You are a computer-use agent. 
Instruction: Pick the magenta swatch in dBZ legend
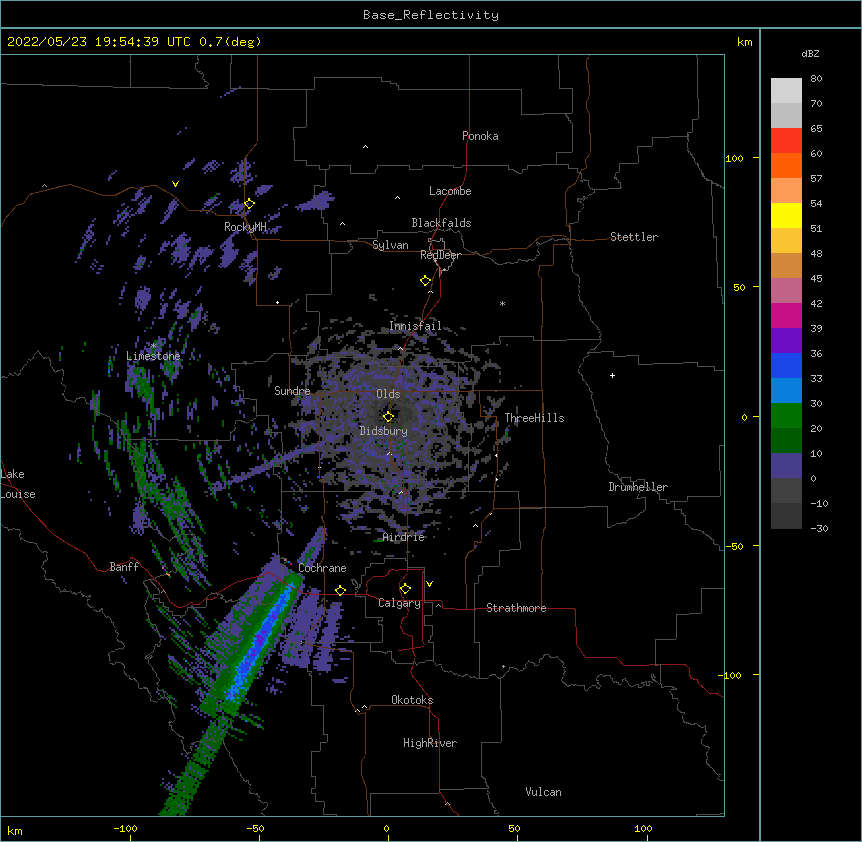[x=786, y=315]
